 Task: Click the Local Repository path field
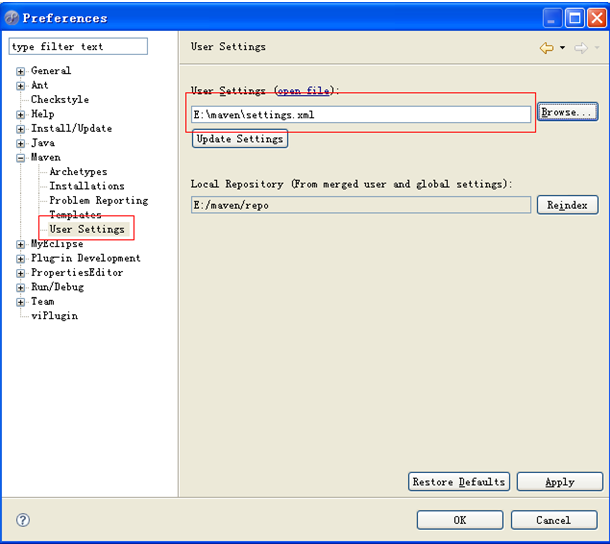point(361,205)
